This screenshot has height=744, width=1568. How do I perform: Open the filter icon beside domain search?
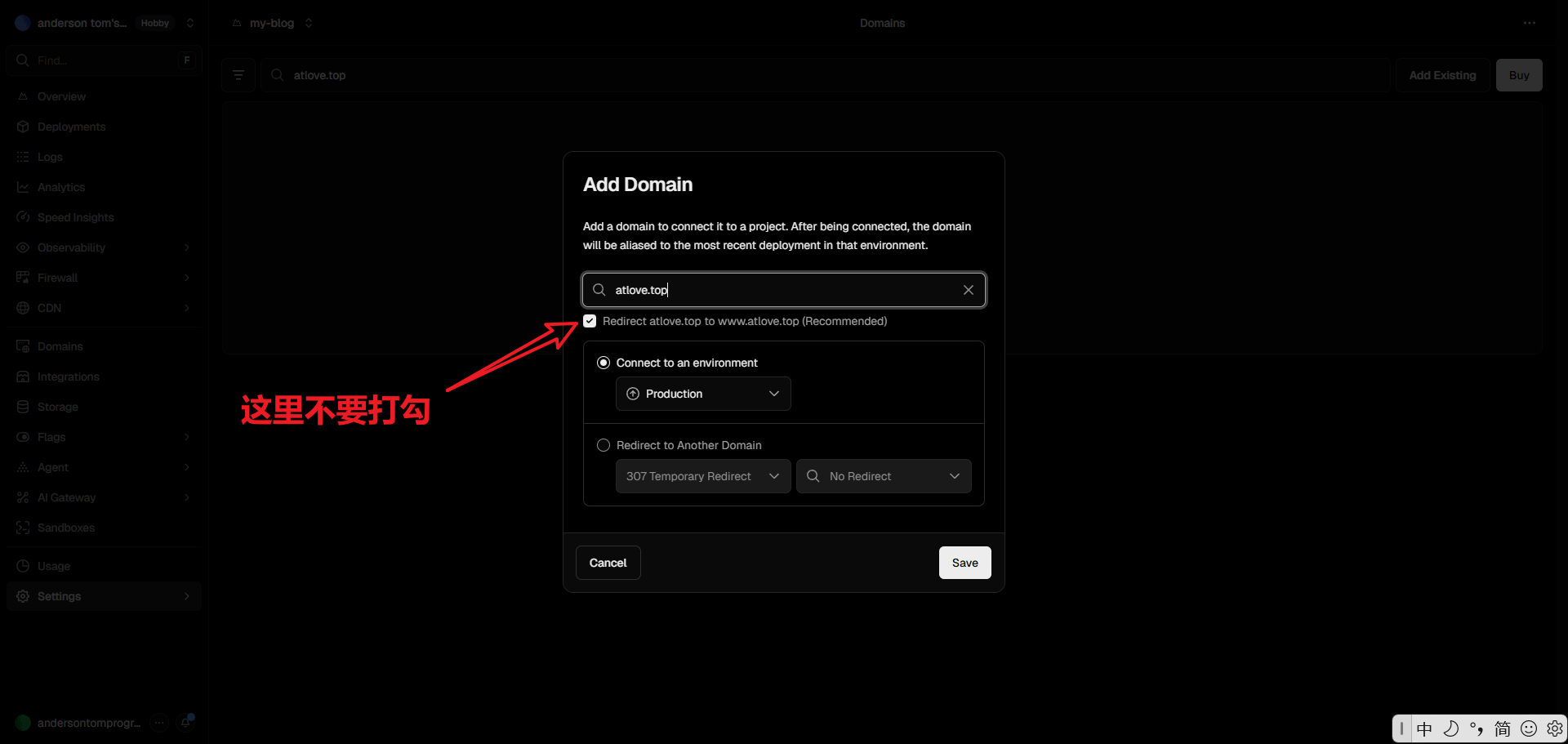click(x=238, y=75)
